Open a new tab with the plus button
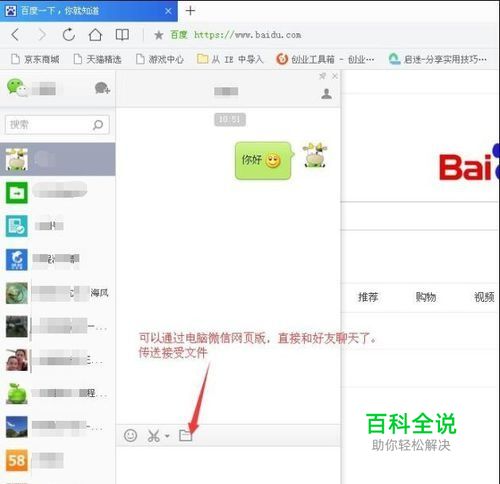The image size is (500, 484). [x=190, y=11]
